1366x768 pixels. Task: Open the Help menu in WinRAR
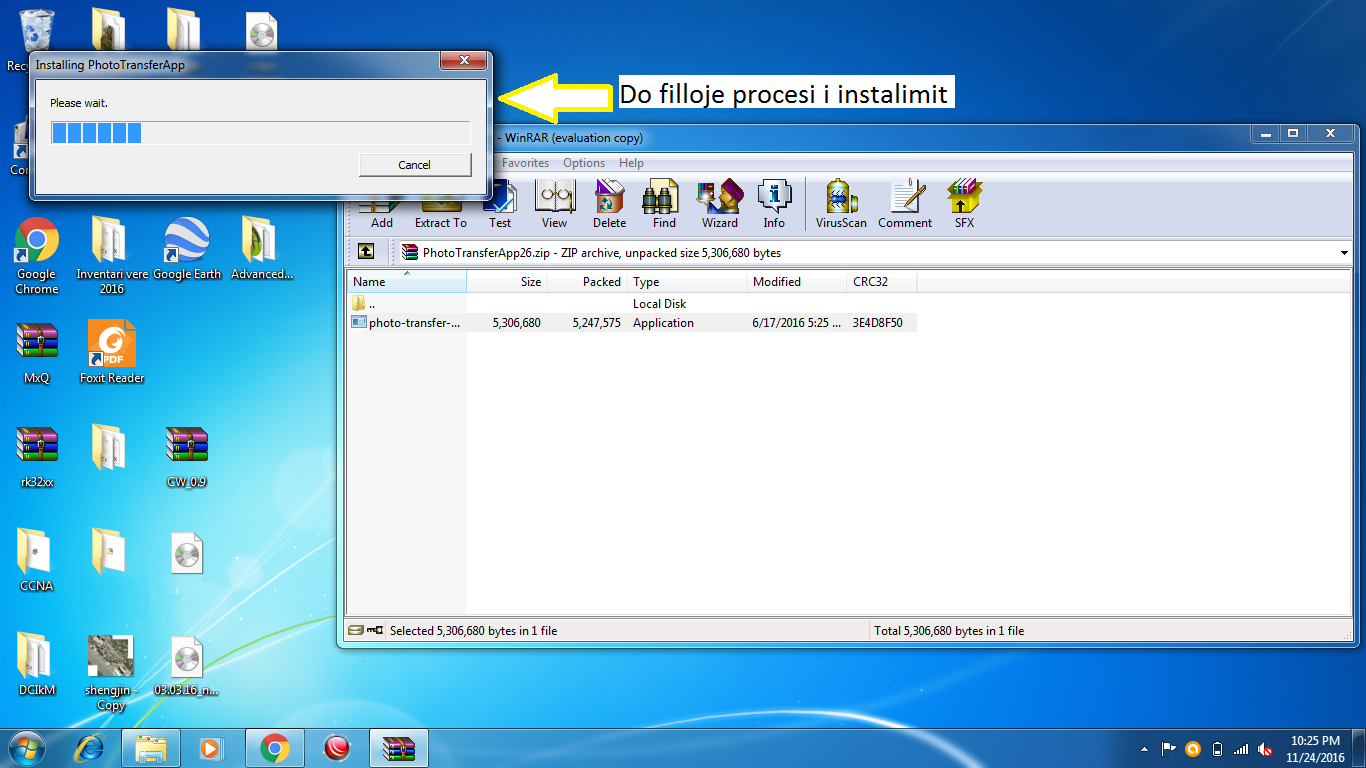[631, 163]
